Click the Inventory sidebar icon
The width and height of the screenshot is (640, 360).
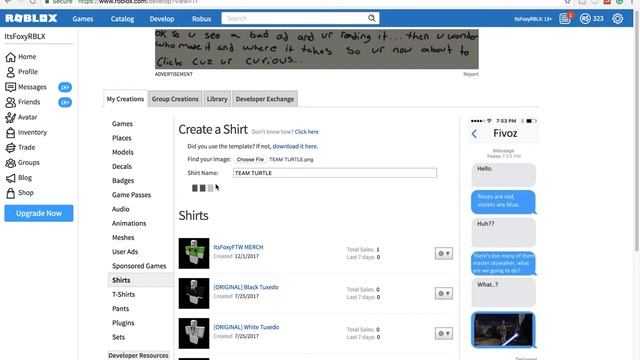click(11, 132)
